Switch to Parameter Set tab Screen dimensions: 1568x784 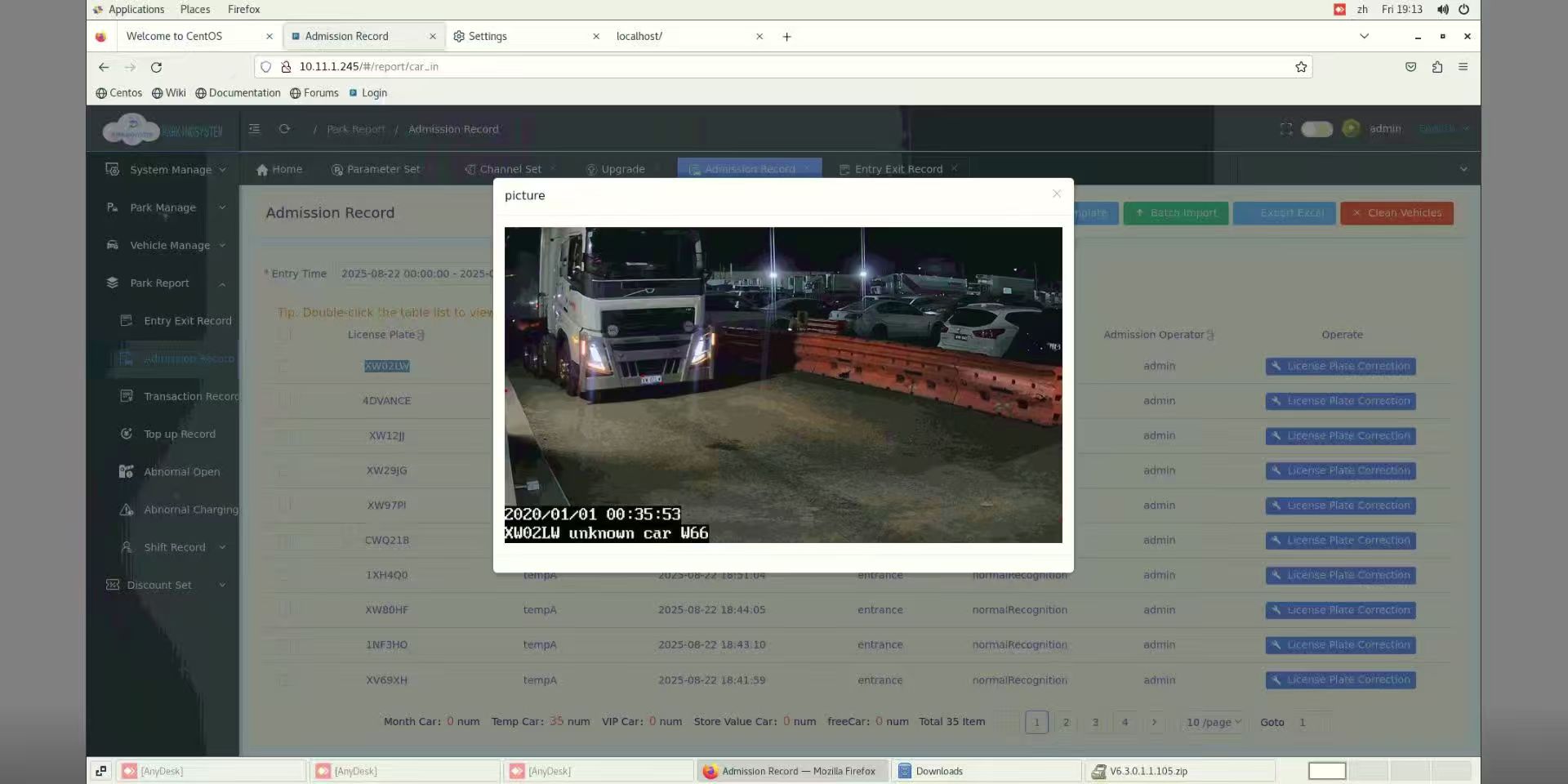click(x=376, y=169)
